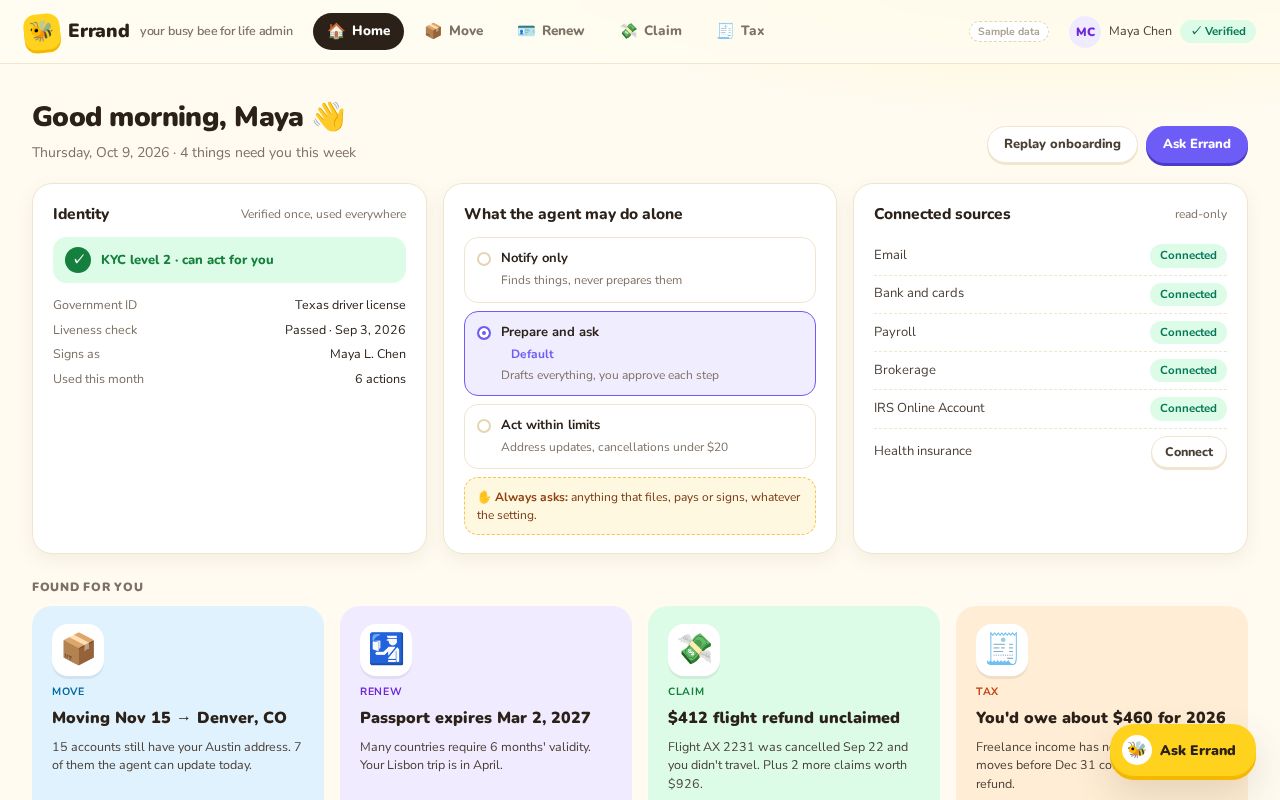Switch to the Renew tab

(x=551, y=31)
